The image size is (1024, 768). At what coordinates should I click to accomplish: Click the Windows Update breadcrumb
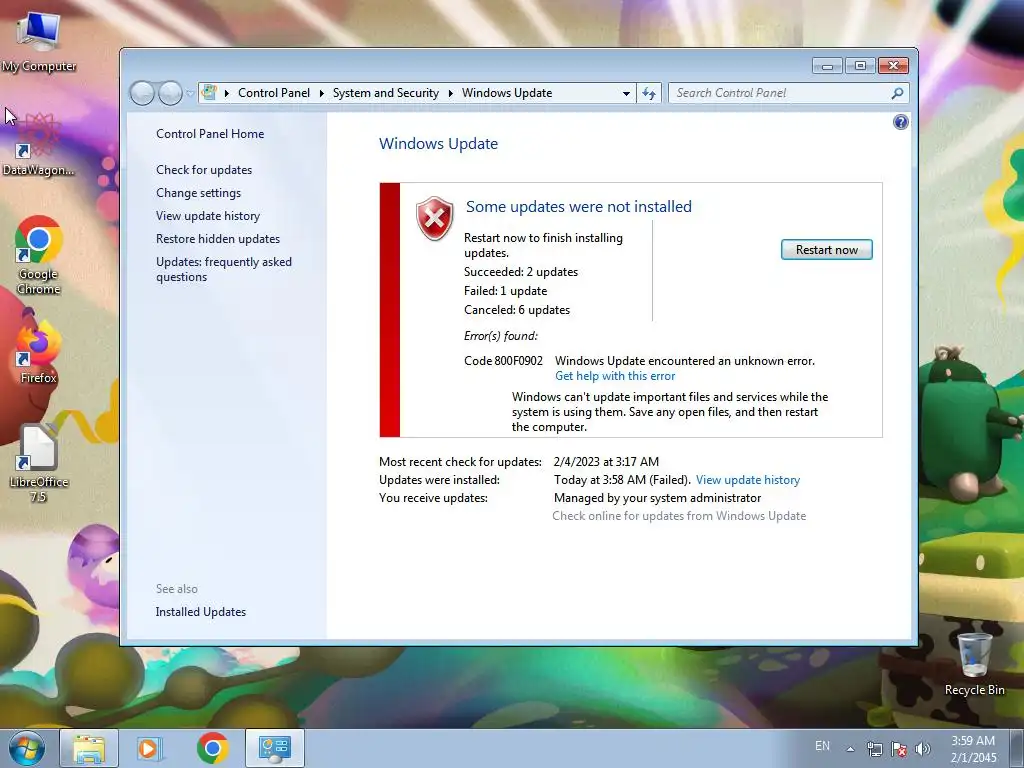click(x=507, y=93)
